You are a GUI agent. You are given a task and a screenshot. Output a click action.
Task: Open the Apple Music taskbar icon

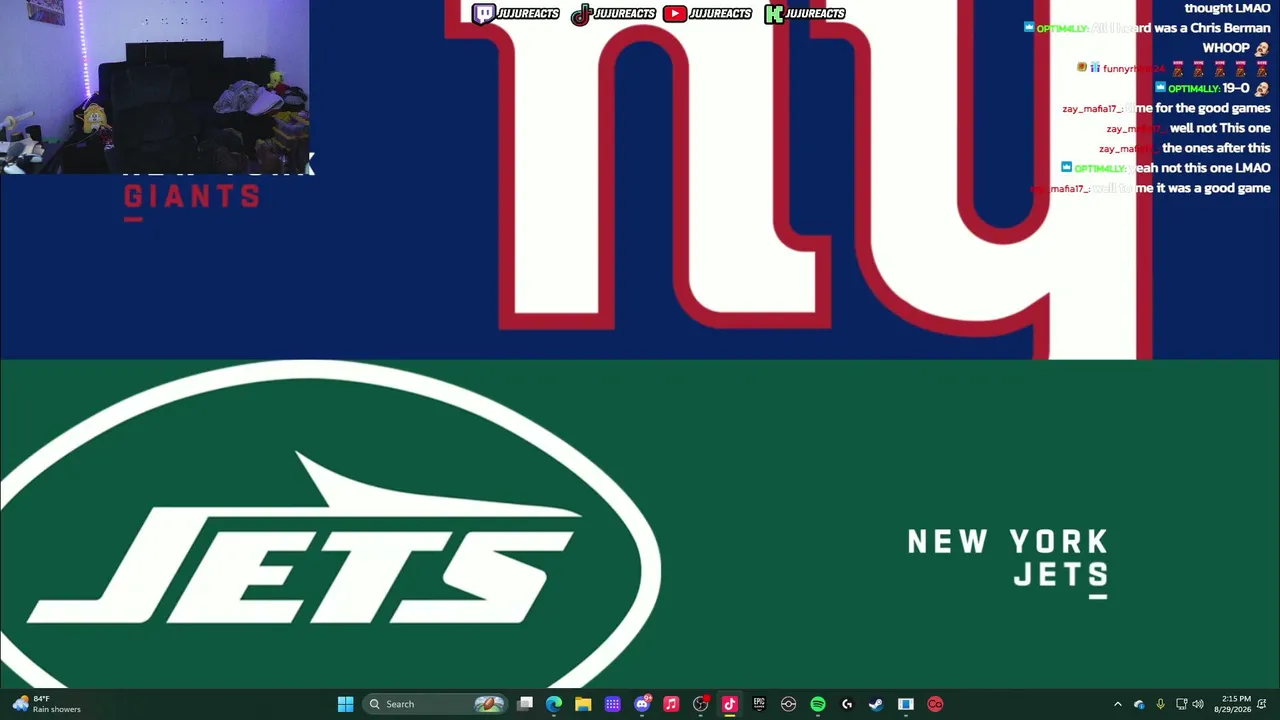click(671, 704)
